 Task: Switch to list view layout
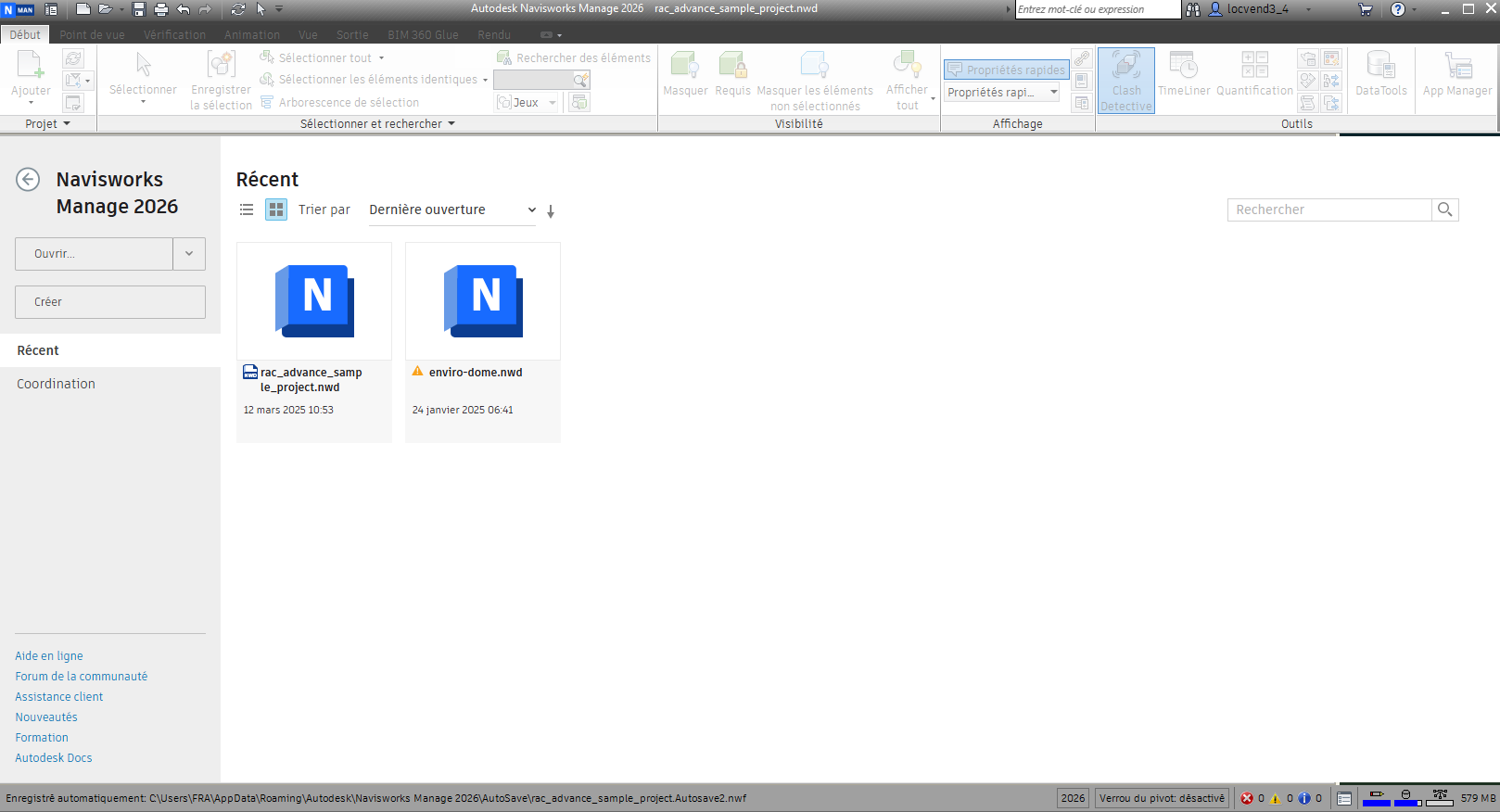(247, 209)
